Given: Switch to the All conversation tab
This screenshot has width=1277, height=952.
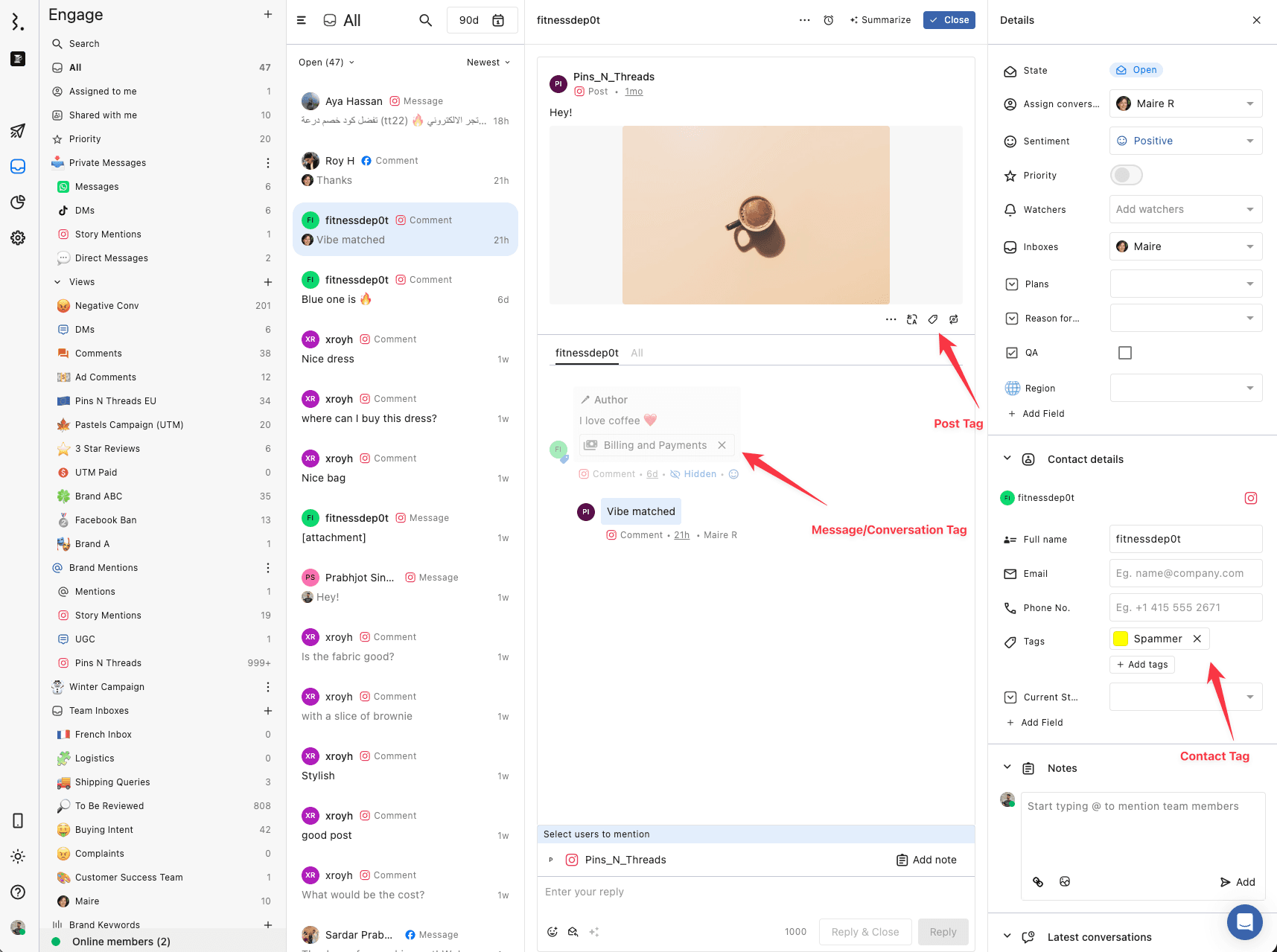Looking at the screenshot, I should pos(637,353).
